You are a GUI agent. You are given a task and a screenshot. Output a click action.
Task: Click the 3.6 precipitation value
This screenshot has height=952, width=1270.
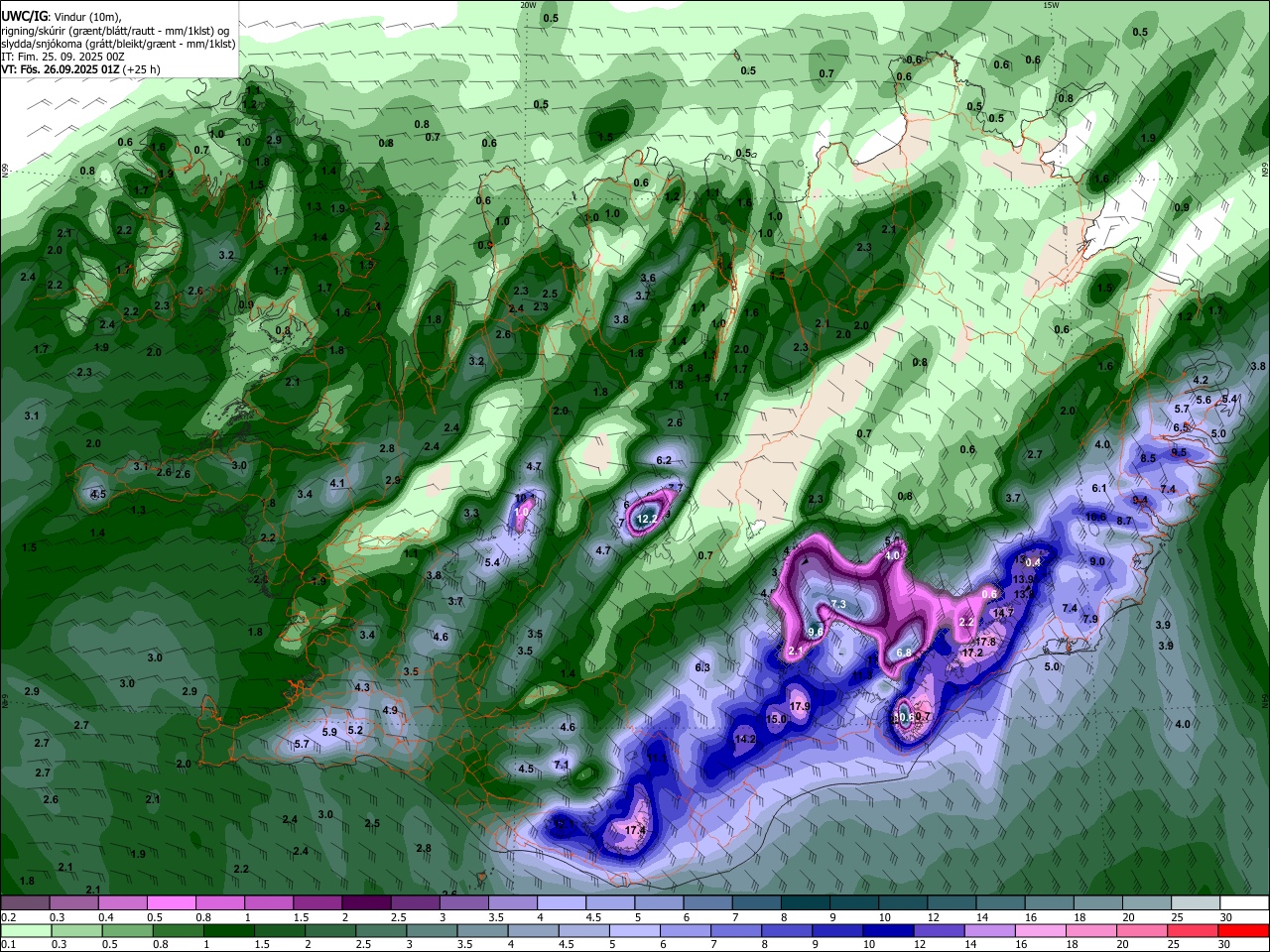(648, 278)
